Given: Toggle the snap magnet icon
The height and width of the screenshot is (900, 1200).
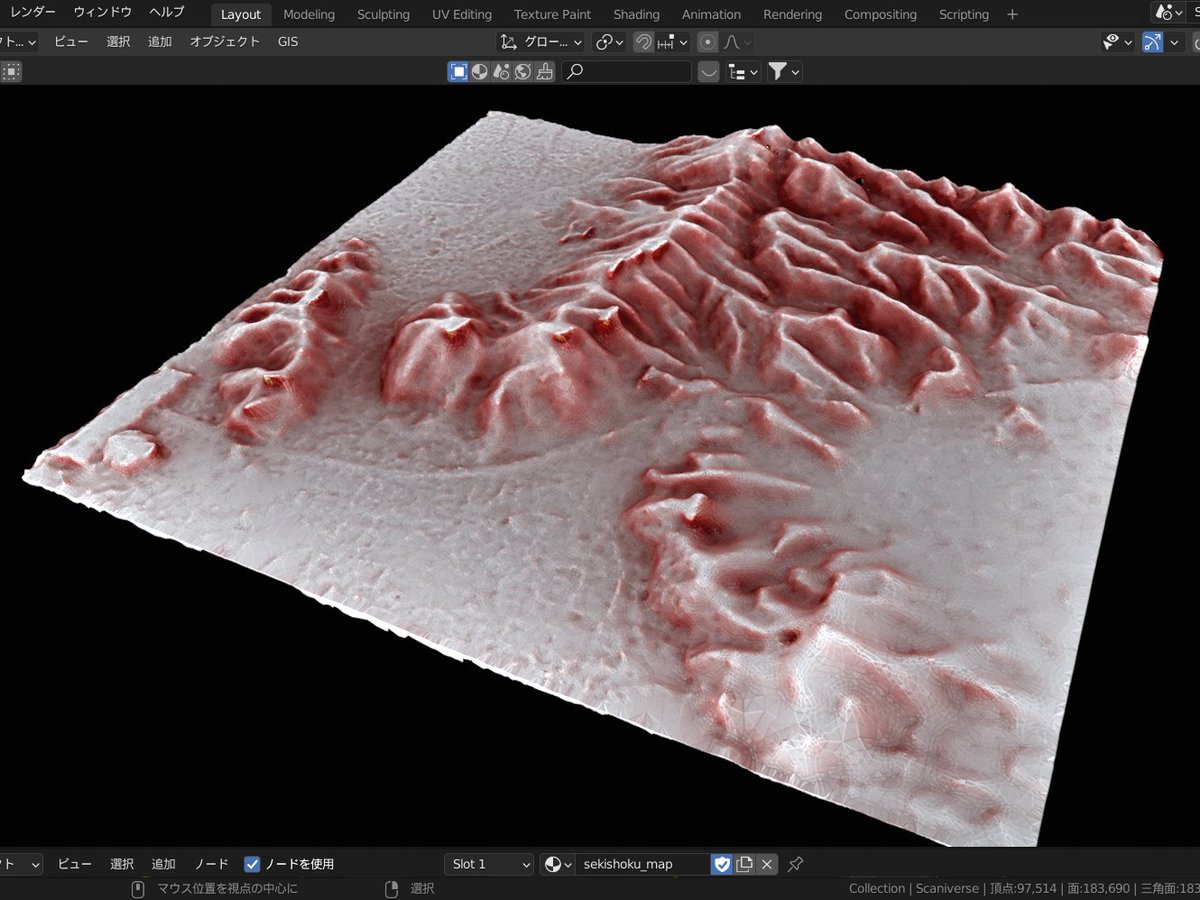Looking at the screenshot, I should tap(644, 42).
